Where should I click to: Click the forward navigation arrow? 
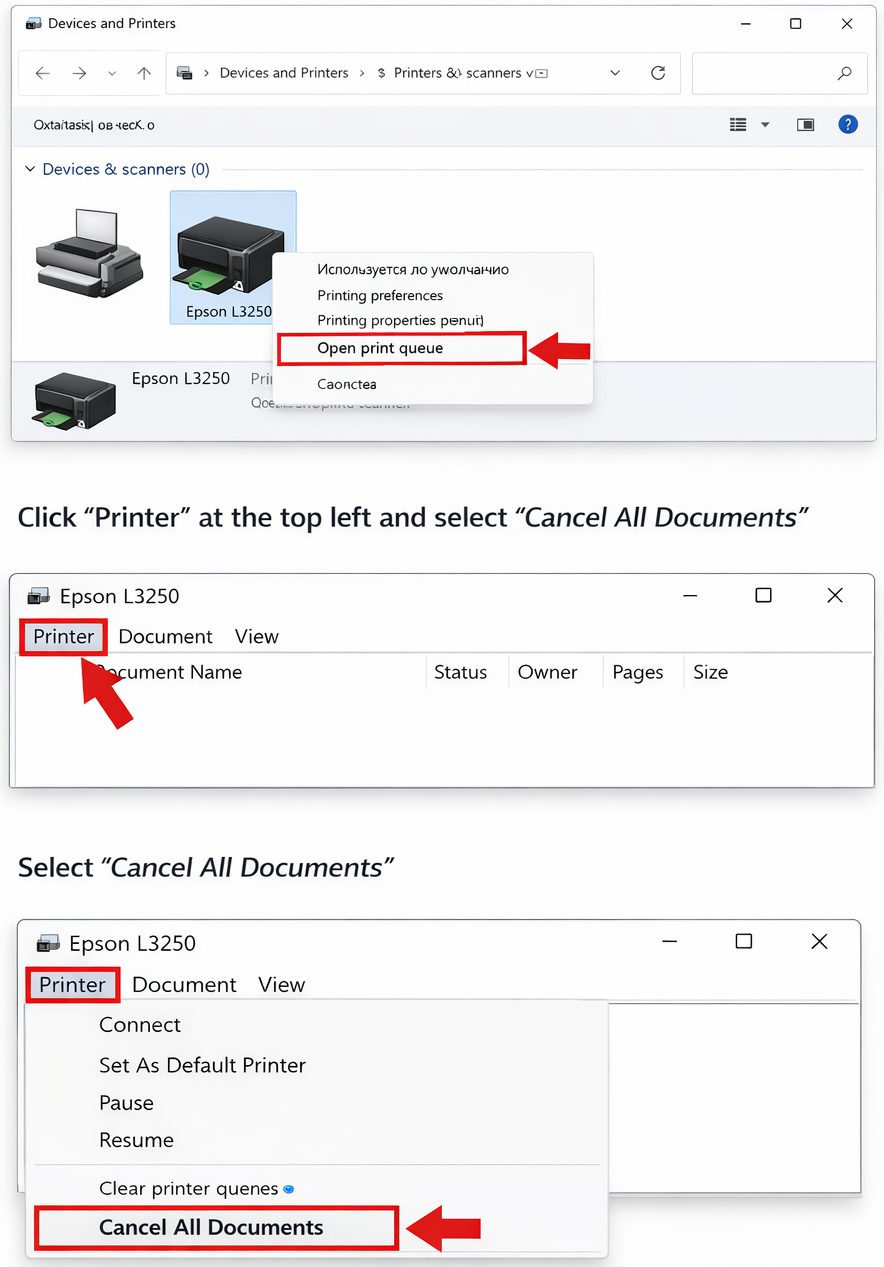pyautogui.click(x=79, y=73)
